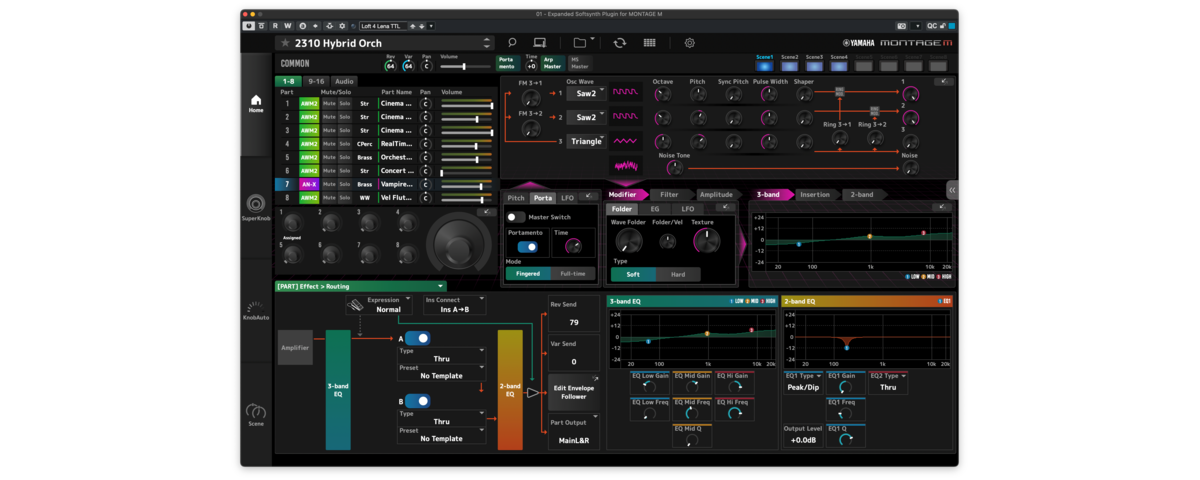Open the KnobAuto sidebar page
The width and height of the screenshot is (1200, 480).
click(x=256, y=311)
